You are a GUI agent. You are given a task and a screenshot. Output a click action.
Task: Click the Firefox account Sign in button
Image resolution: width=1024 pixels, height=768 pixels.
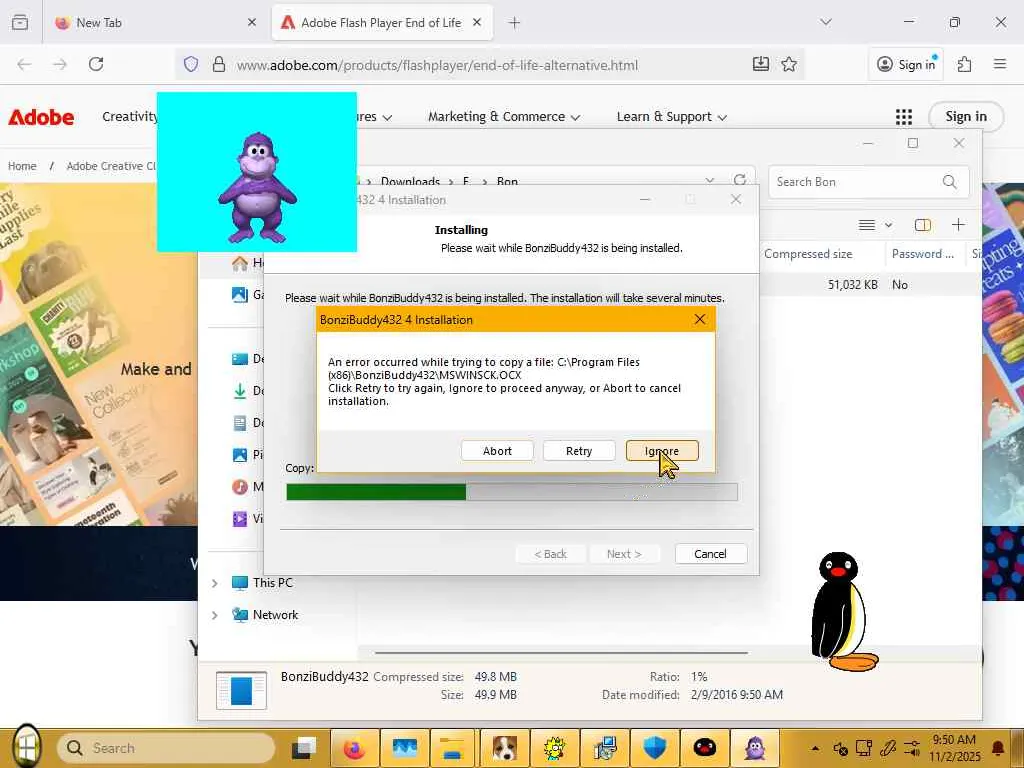point(906,64)
